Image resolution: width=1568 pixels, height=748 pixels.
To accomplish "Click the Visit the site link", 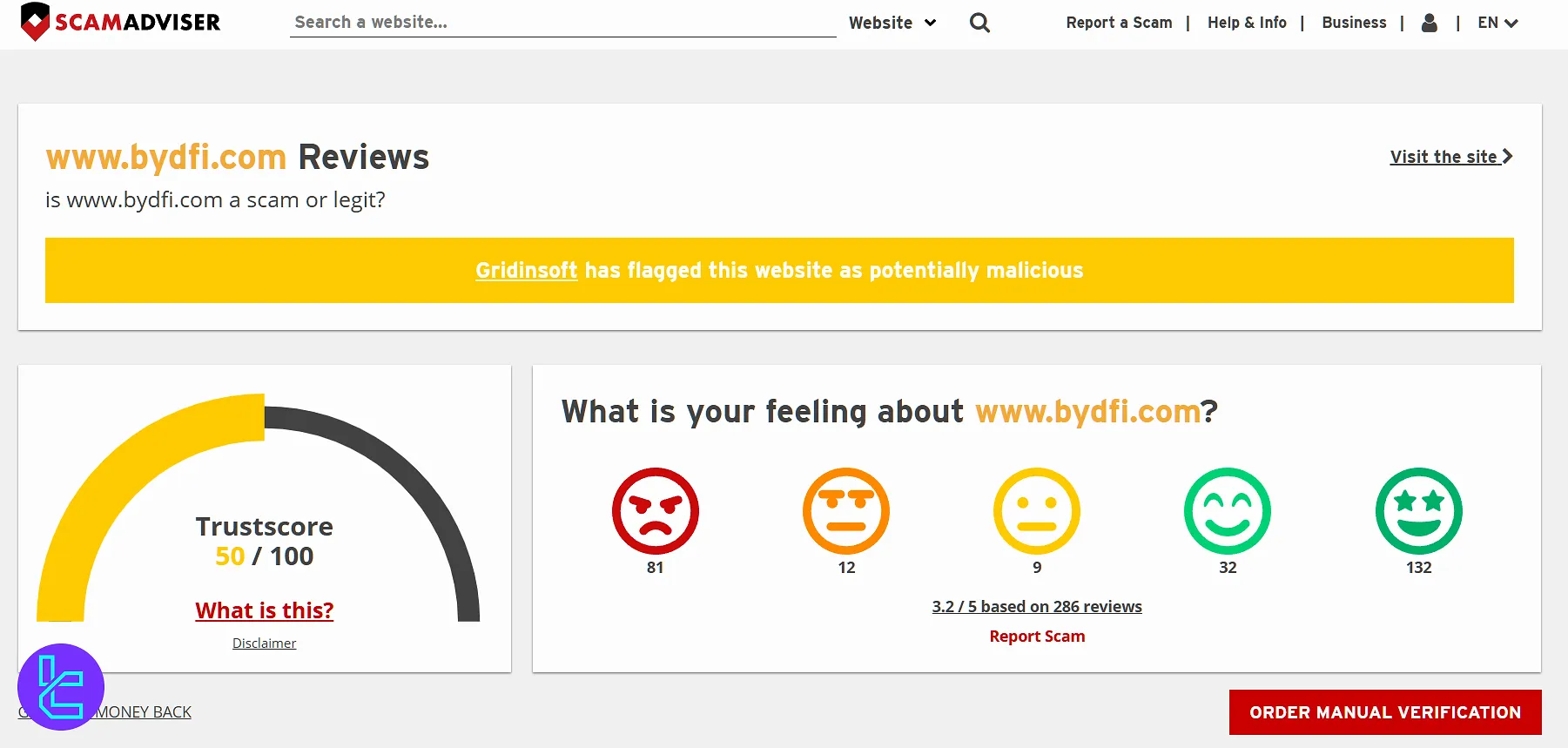I will point(1451,157).
